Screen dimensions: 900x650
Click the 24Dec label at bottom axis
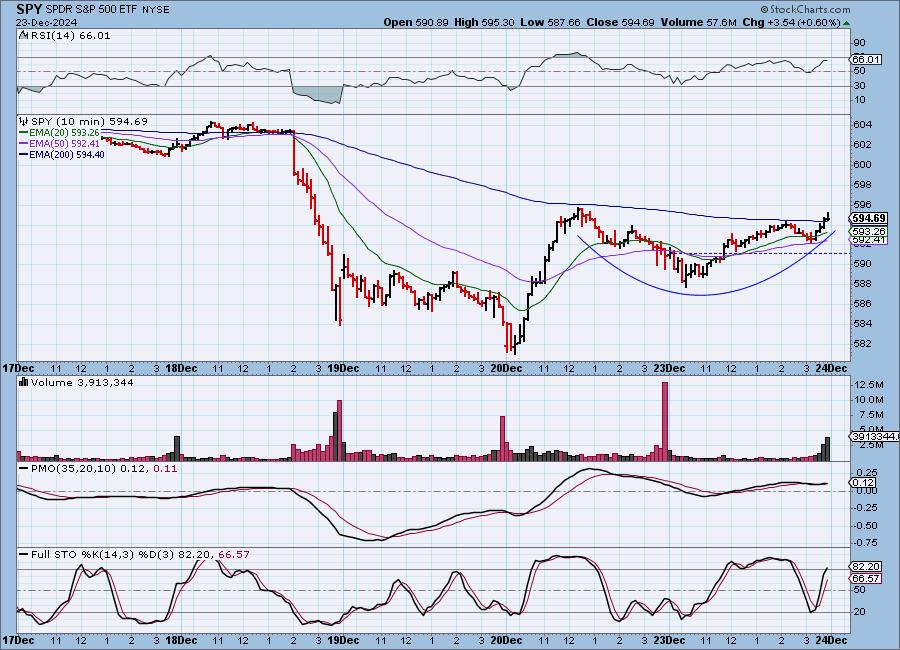(x=832, y=640)
